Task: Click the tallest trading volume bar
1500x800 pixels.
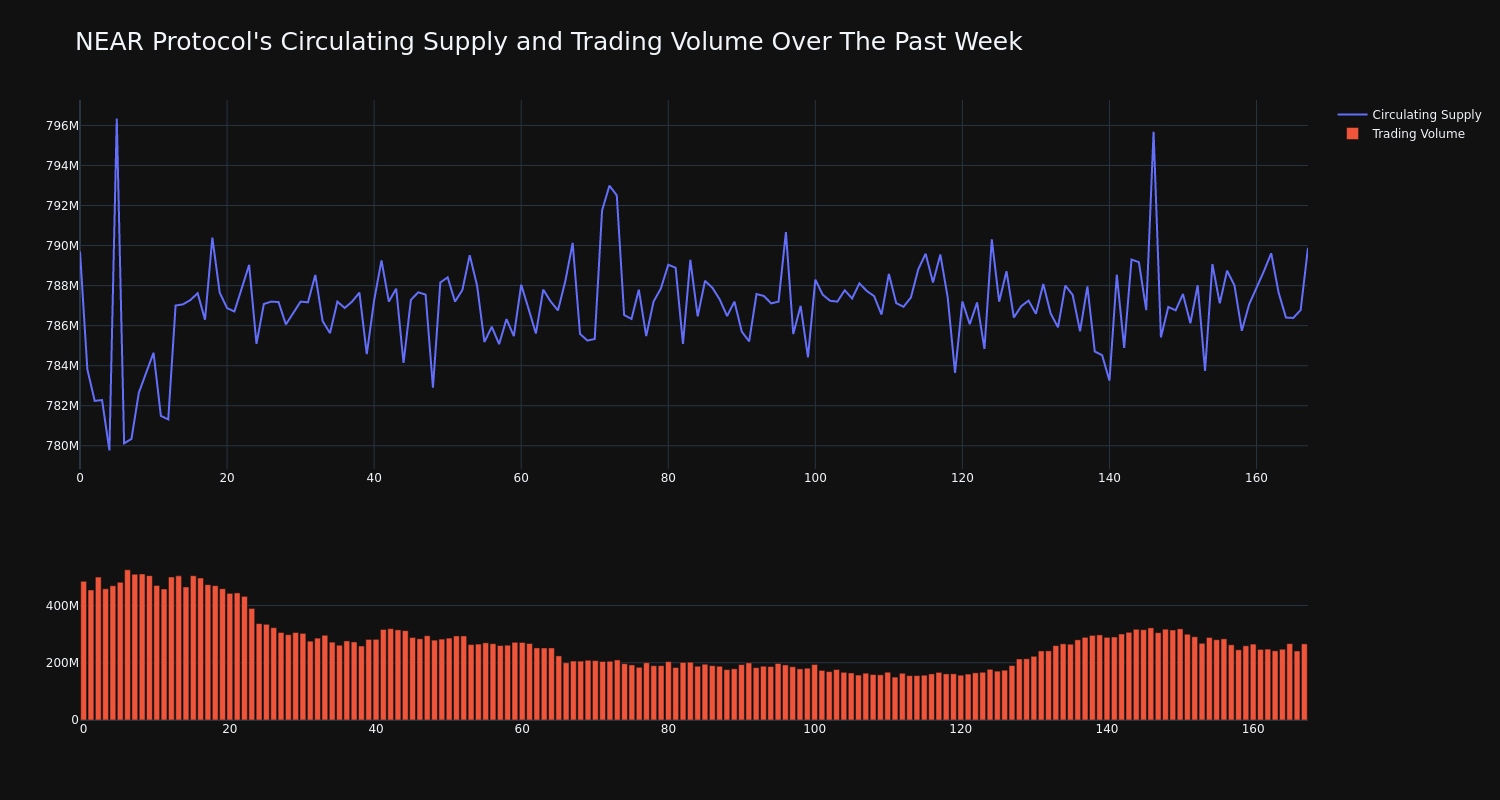Action: (x=127, y=645)
